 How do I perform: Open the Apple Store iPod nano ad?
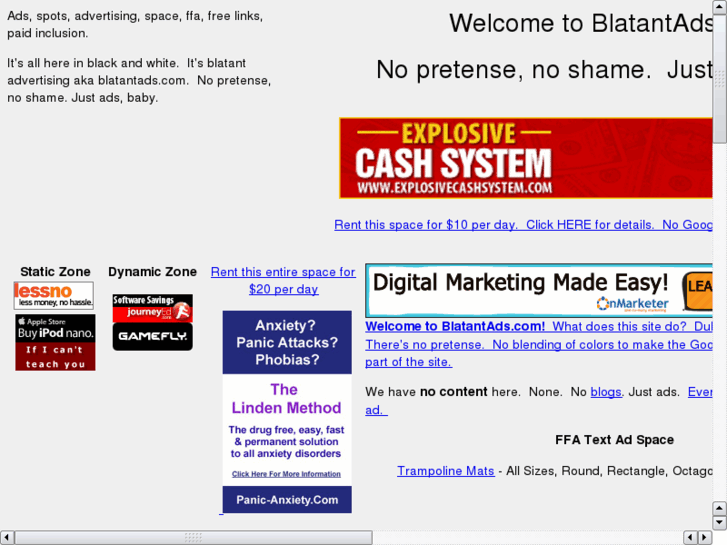[x=55, y=328]
